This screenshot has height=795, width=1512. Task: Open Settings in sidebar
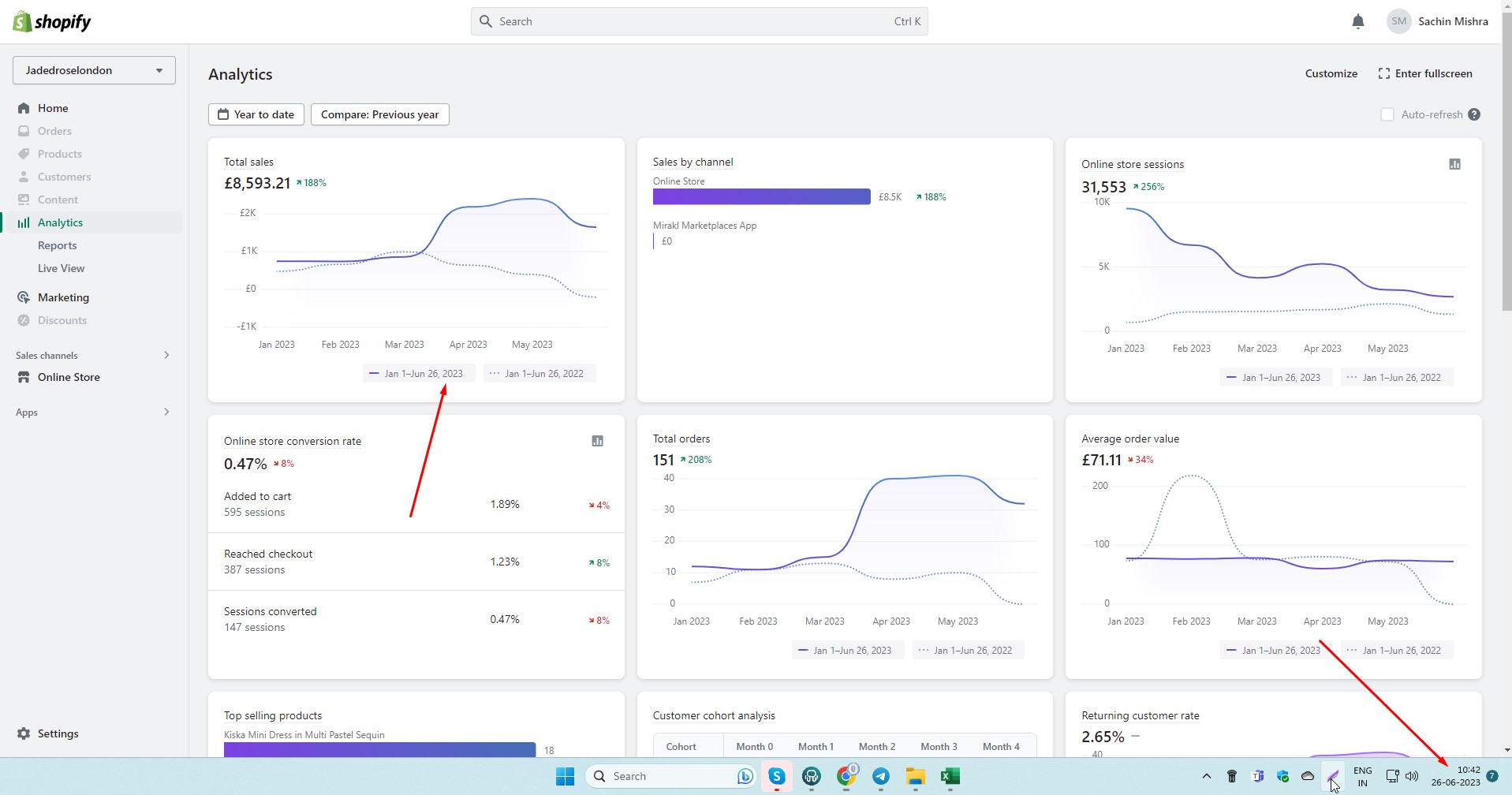pyautogui.click(x=58, y=733)
